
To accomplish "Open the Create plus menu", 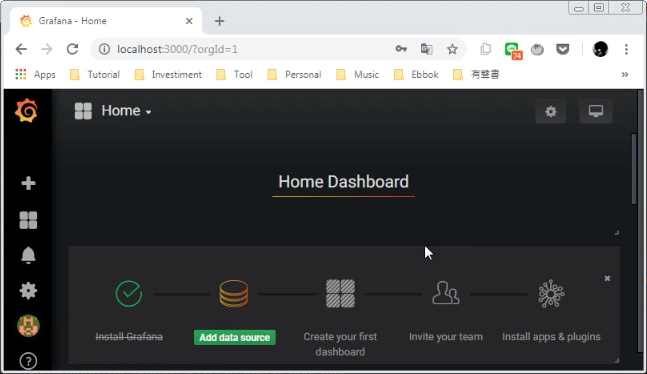I will [x=28, y=183].
